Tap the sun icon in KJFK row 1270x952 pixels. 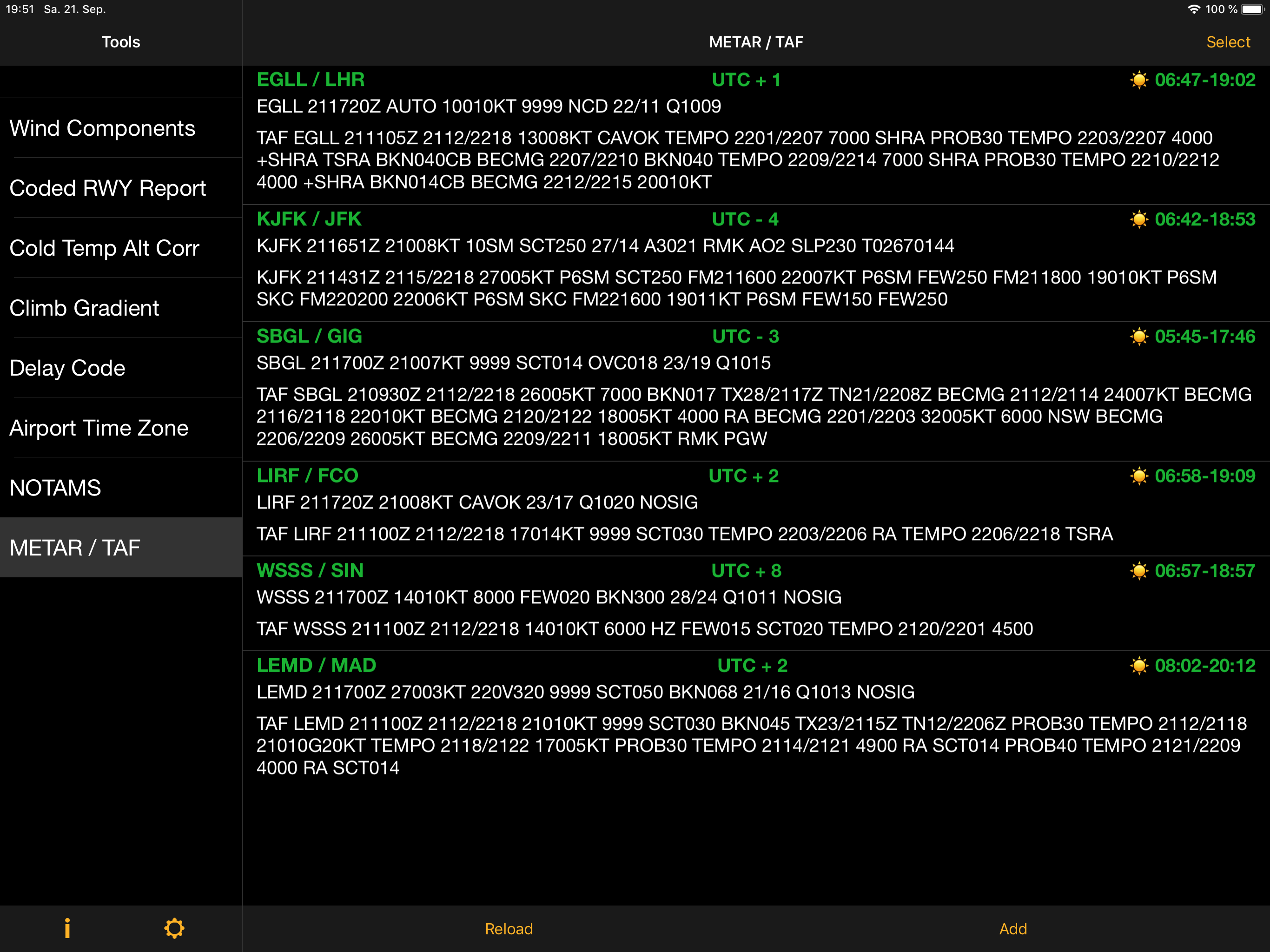point(1138,219)
